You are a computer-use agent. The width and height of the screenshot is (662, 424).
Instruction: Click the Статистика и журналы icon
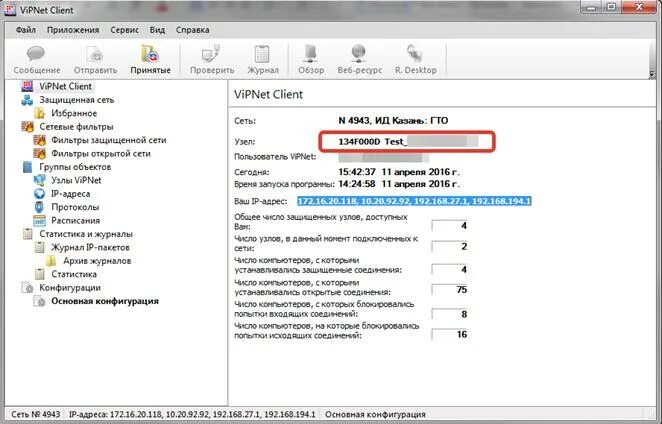tap(27, 234)
